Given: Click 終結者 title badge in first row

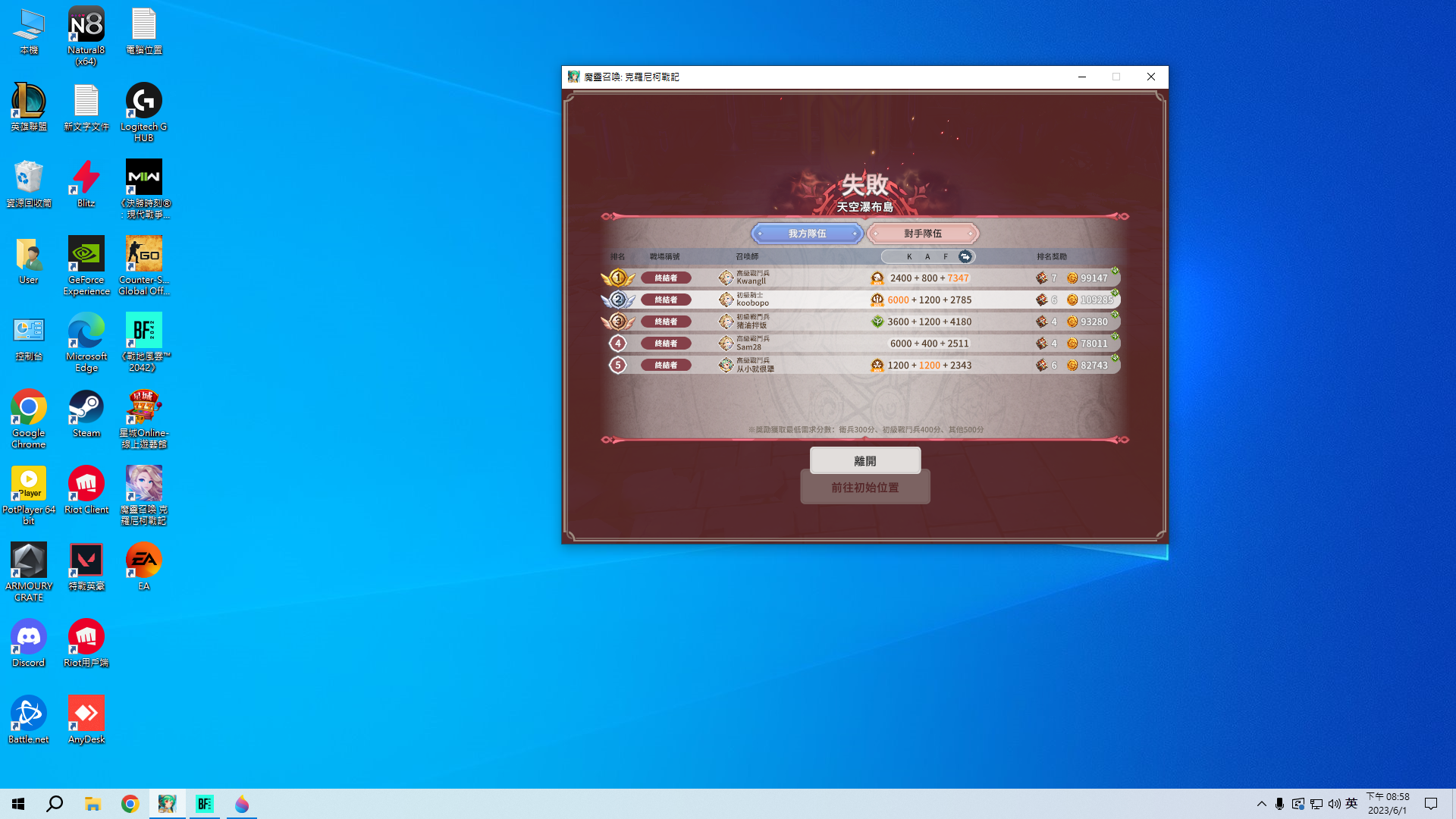Looking at the screenshot, I should pos(666,278).
